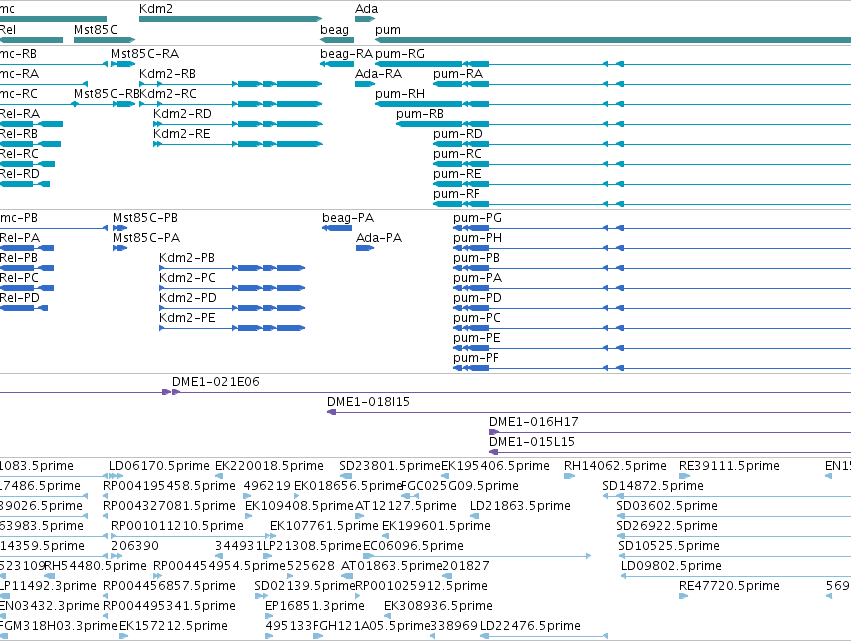The width and height of the screenshot is (851, 641).
Task: Click the SD14872.5prime EST label
Action: 653,486
